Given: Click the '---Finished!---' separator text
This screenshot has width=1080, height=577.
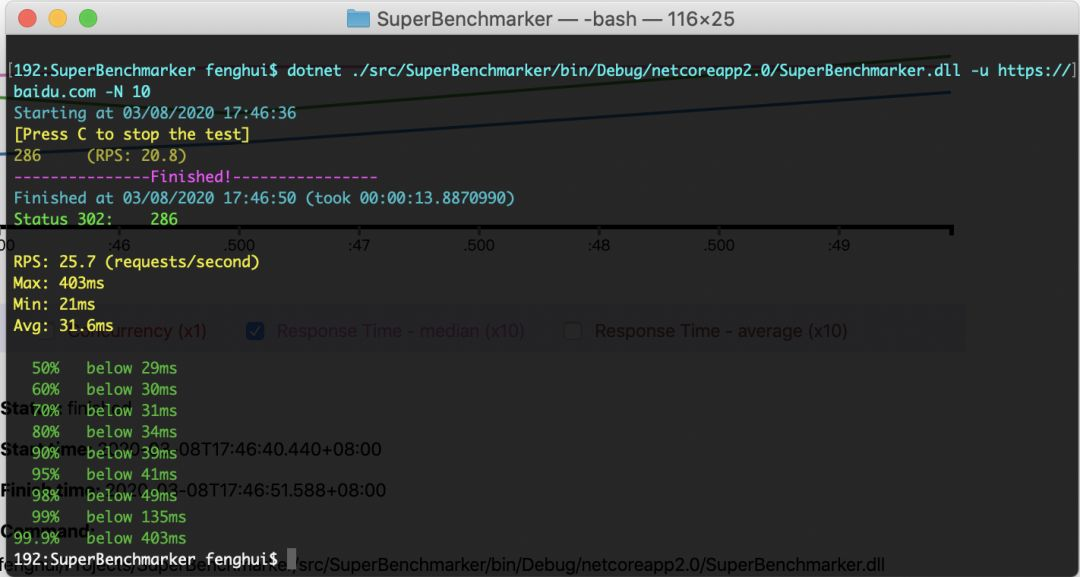Looking at the screenshot, I should pyautogui.click(x=196, y=177).
